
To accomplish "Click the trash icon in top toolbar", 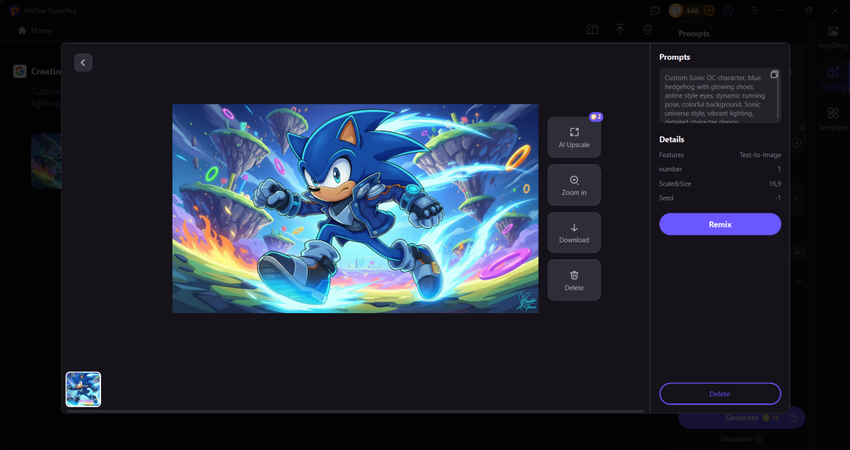I will point(647,30).
